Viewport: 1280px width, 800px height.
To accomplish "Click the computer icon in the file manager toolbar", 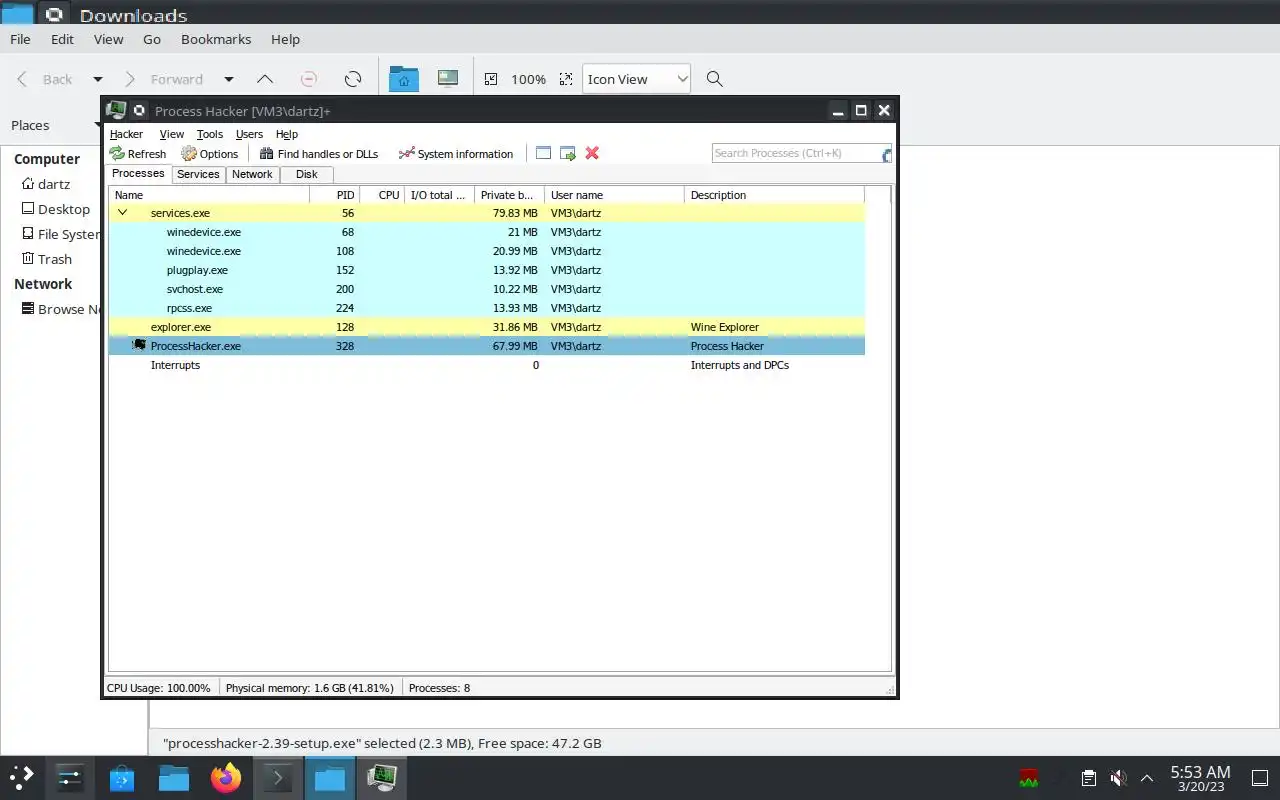I will [x=448, y=79].
